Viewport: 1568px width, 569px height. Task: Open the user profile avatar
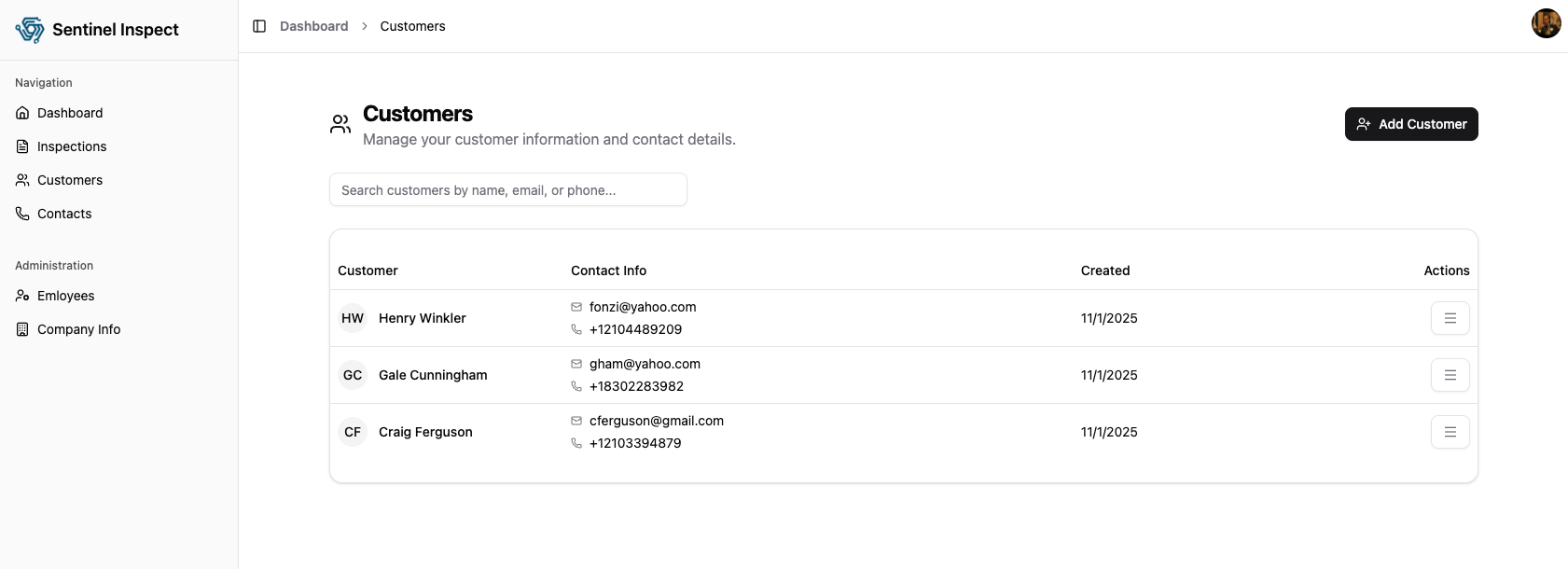pos(1546,23)
